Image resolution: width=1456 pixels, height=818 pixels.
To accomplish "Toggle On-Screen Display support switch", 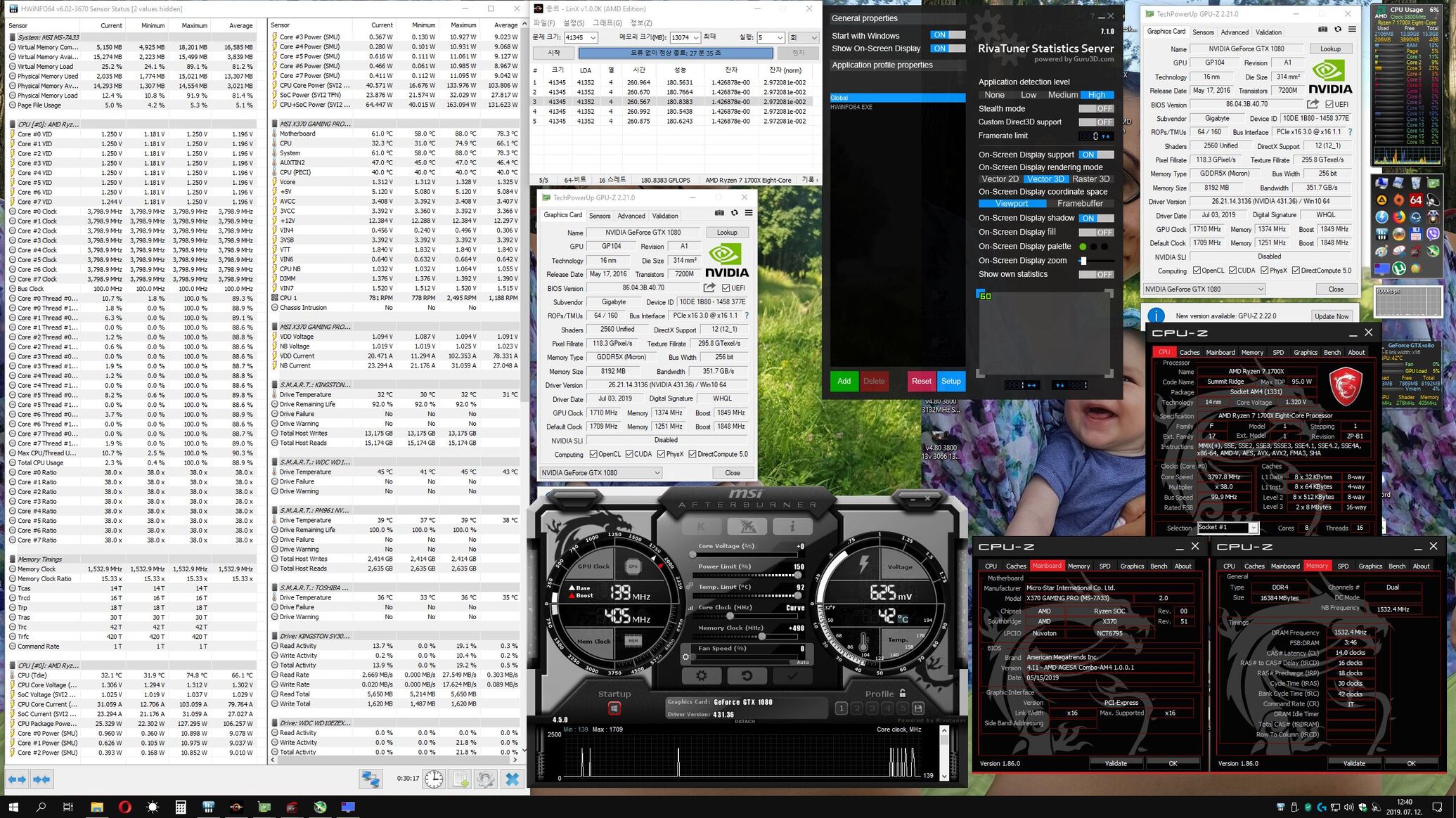I will (x=1096, y=155).
